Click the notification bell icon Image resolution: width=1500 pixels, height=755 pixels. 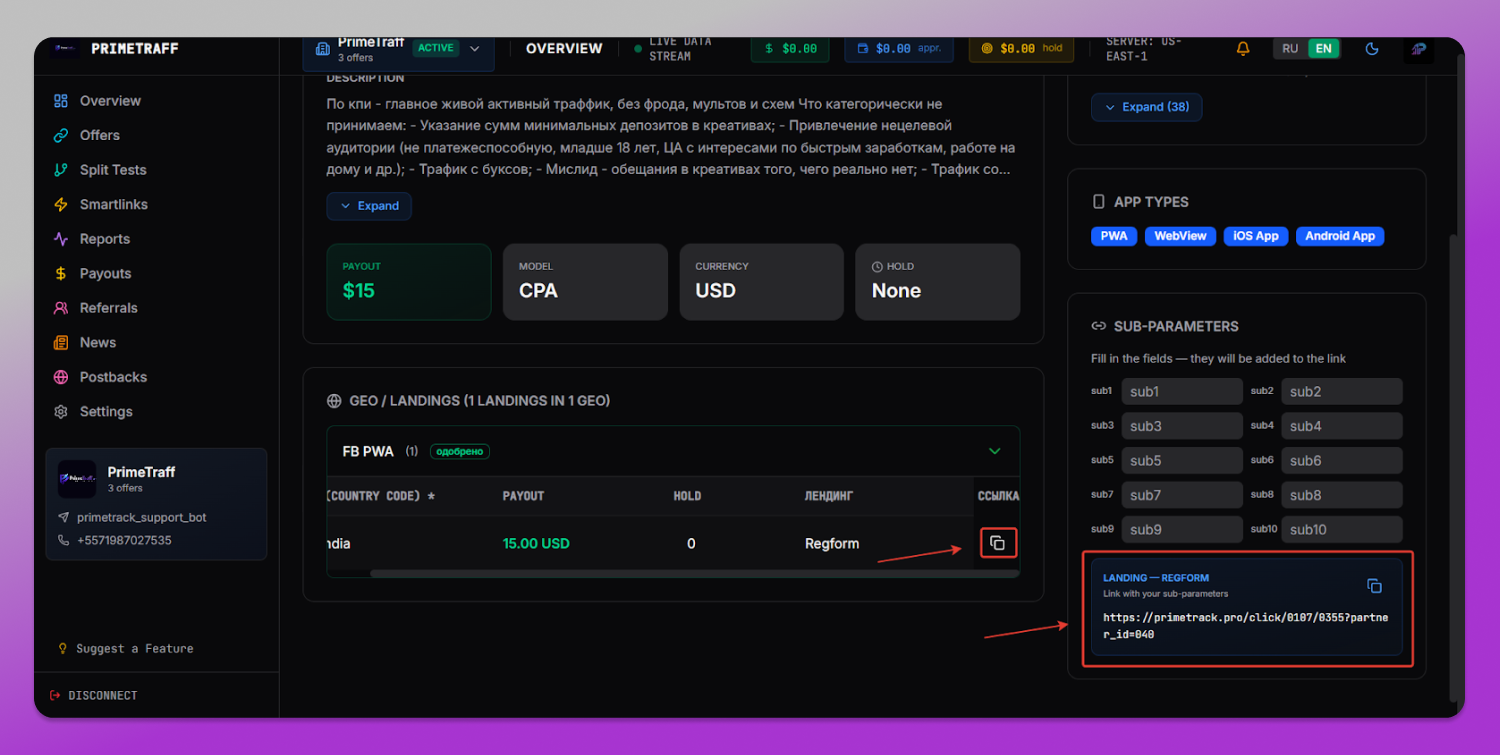pos(1243,48)
